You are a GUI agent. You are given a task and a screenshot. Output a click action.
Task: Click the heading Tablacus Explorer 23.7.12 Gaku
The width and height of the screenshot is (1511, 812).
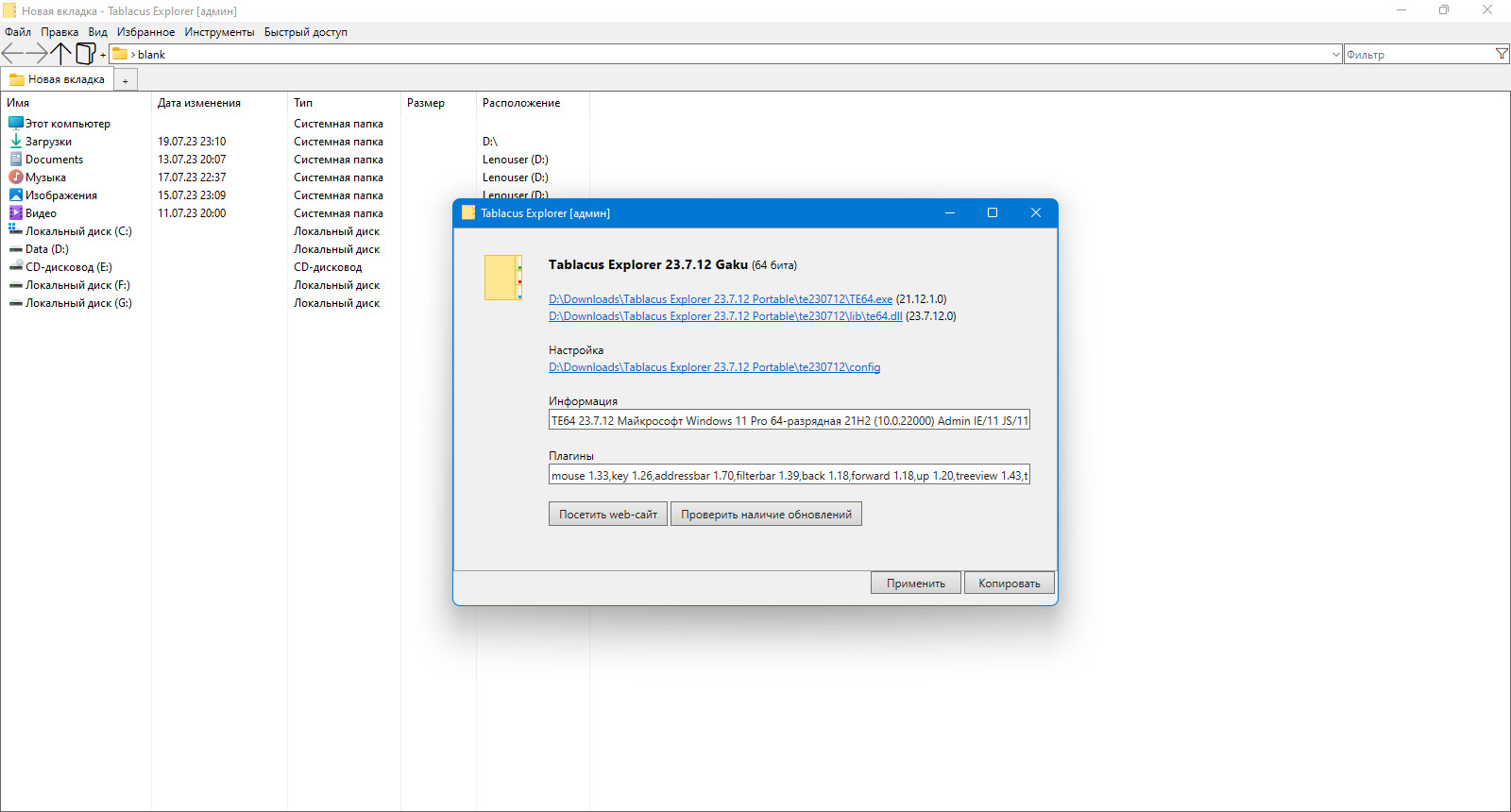click(648, 264)
